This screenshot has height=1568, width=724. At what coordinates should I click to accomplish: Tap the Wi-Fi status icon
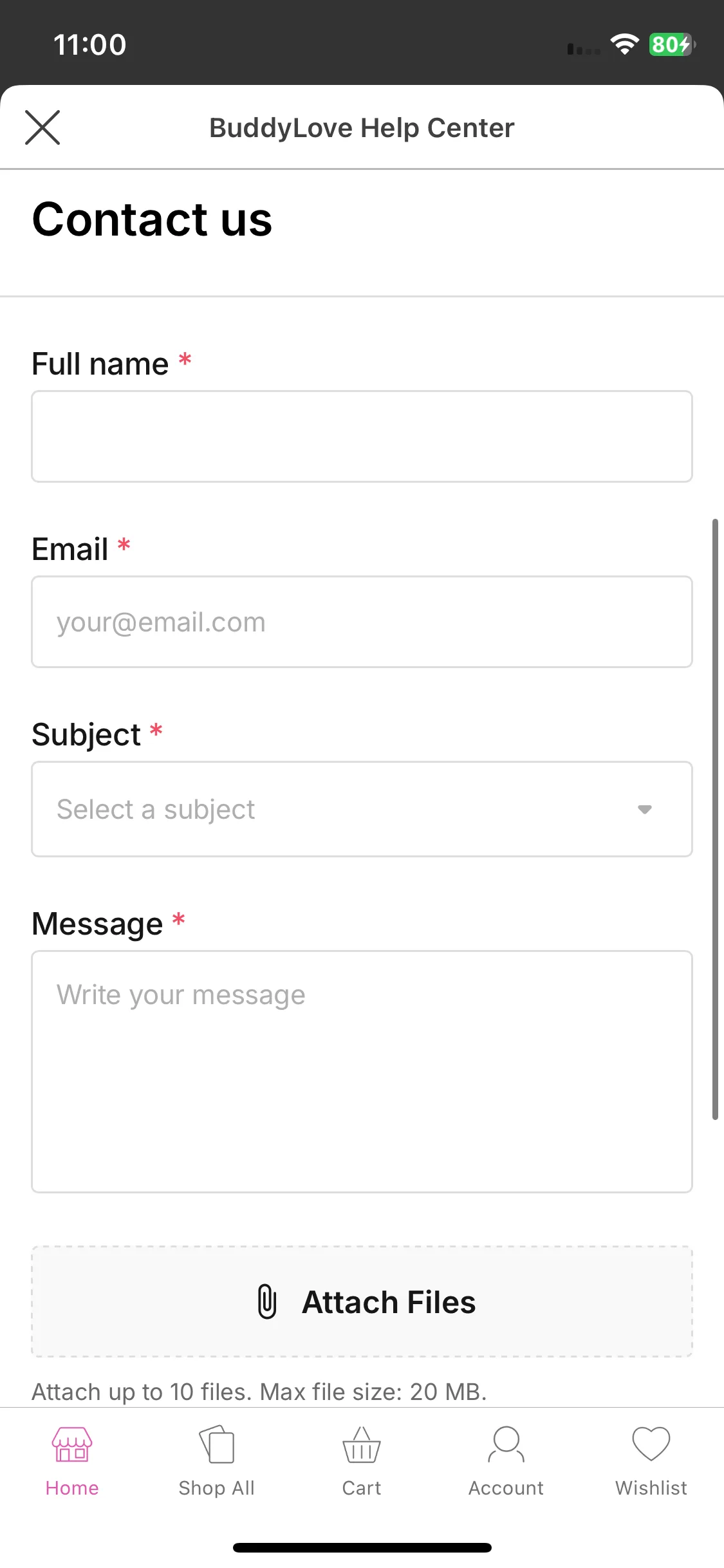pyautogui.click(x=624, y=44)
